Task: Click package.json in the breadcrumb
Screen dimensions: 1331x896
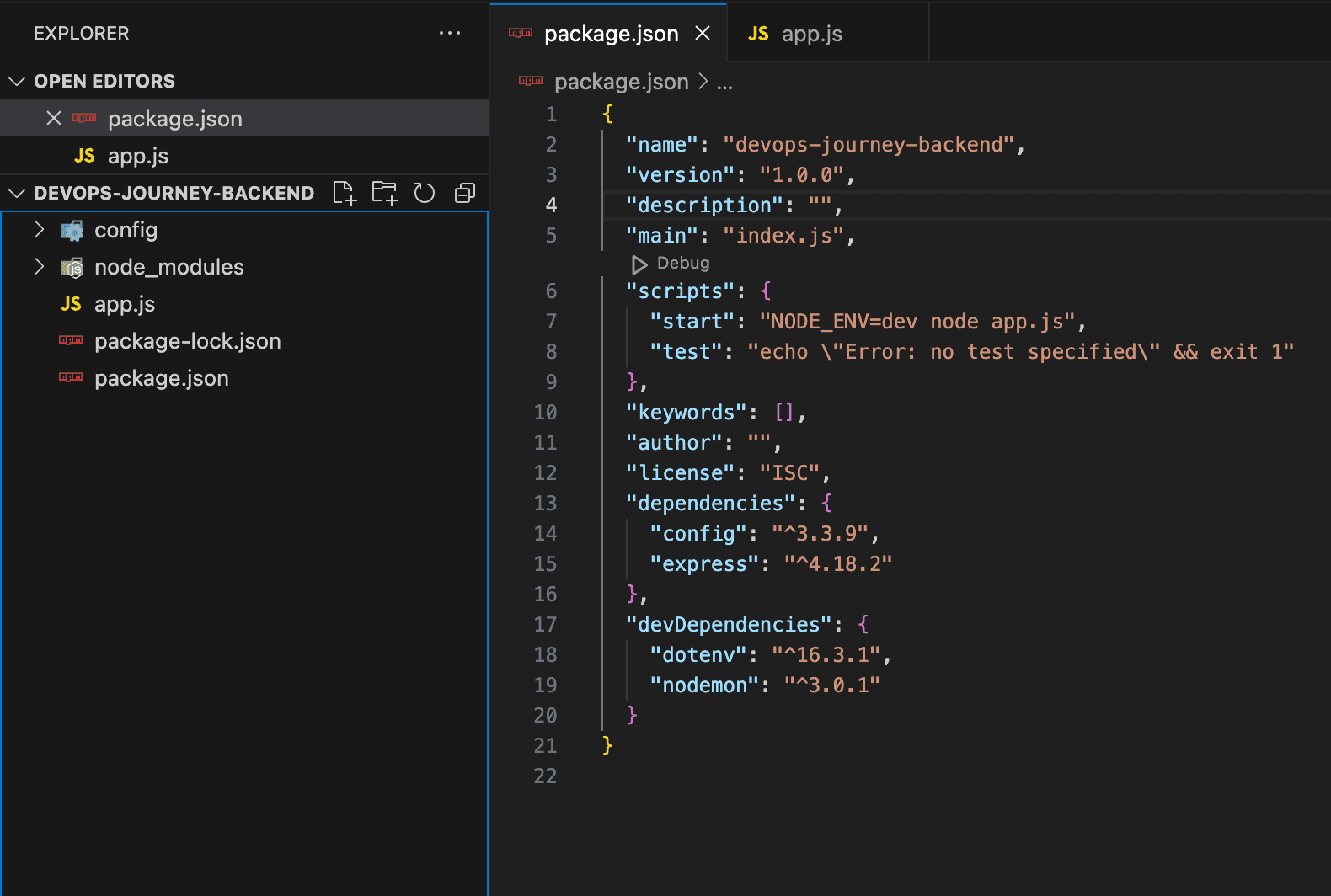Action: (622, 82)
